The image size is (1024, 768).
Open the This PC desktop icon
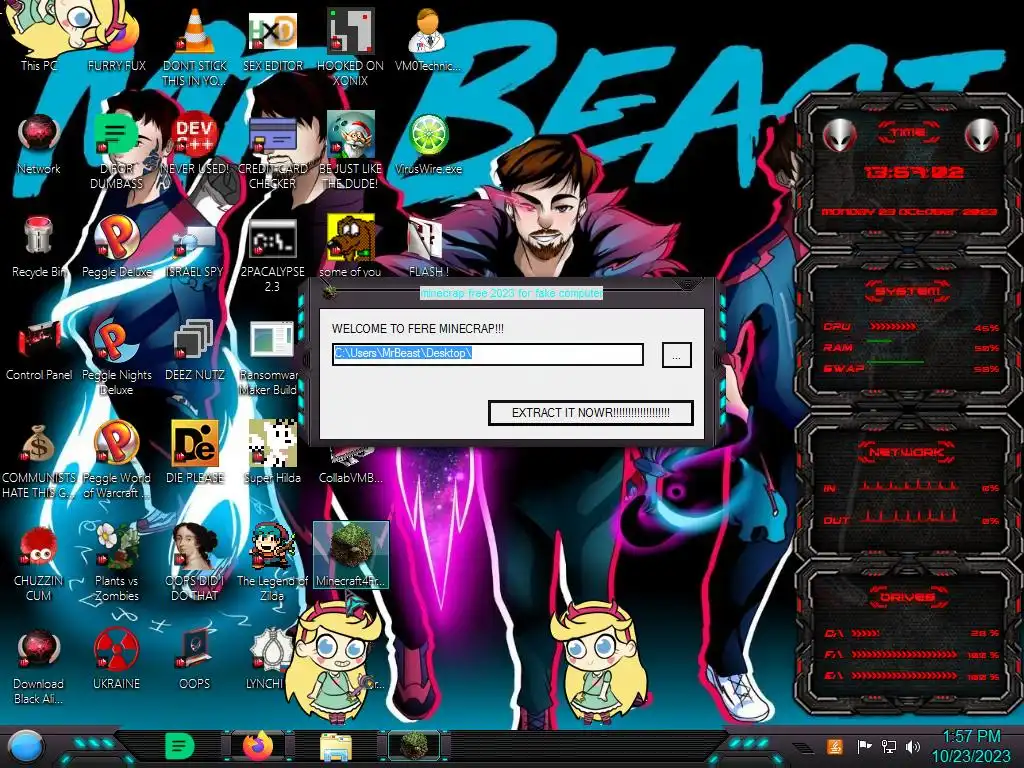tap(39, 39)
